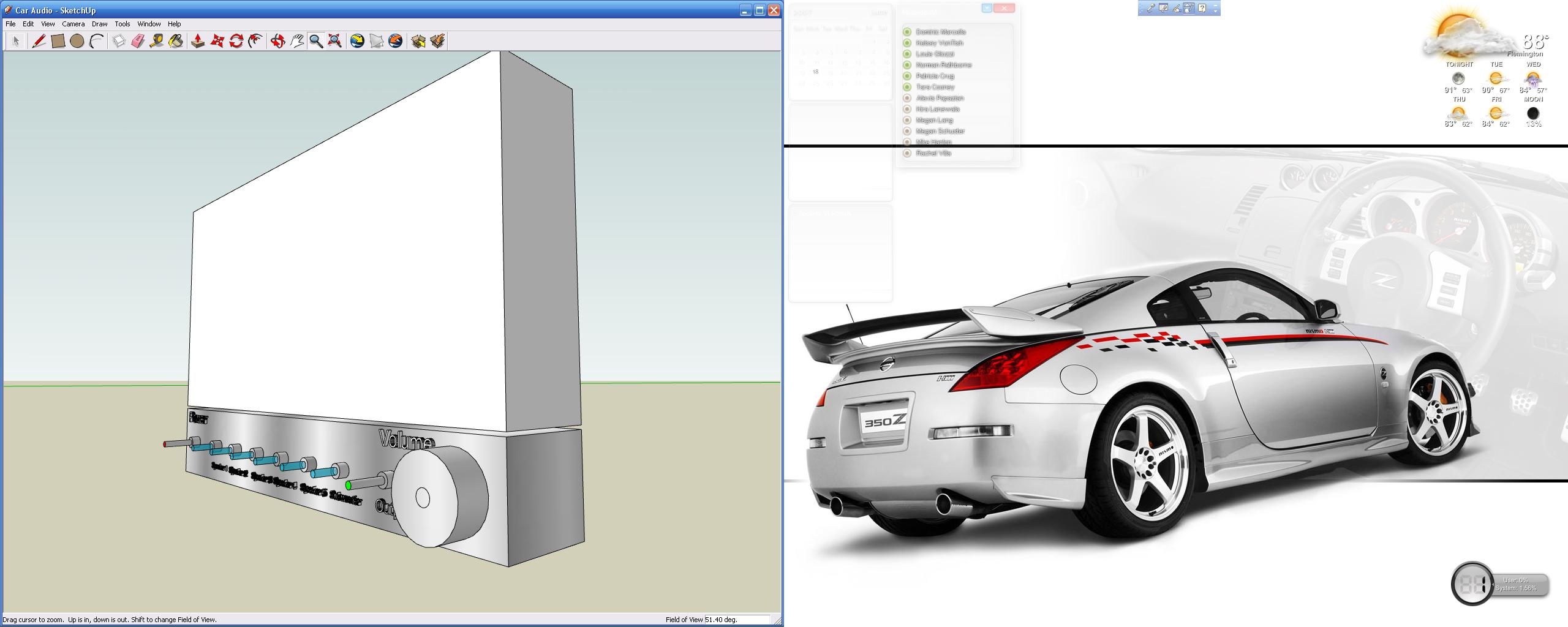Click the blue dropdown button on contacts widget
1568x627 pixels.
click(x=987, y=9)
